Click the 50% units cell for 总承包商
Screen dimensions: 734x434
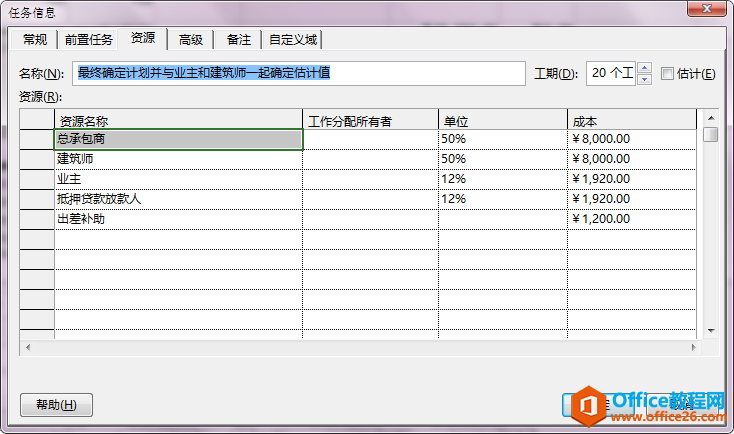503,140
